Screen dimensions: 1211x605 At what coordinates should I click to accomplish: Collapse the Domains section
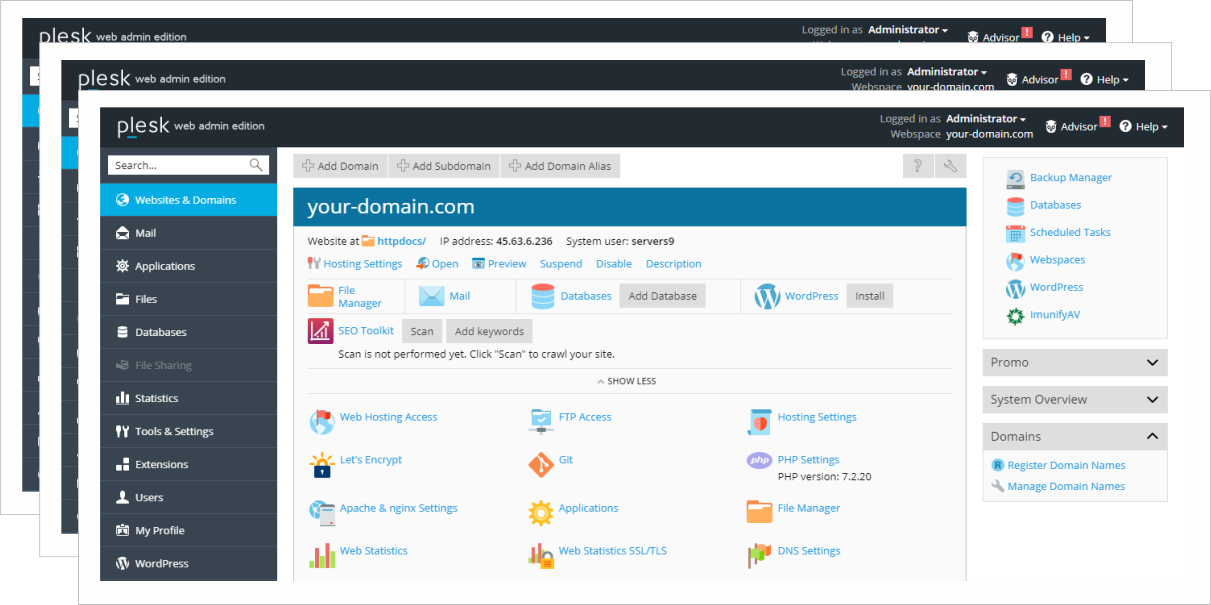(x=1075, y=436)
